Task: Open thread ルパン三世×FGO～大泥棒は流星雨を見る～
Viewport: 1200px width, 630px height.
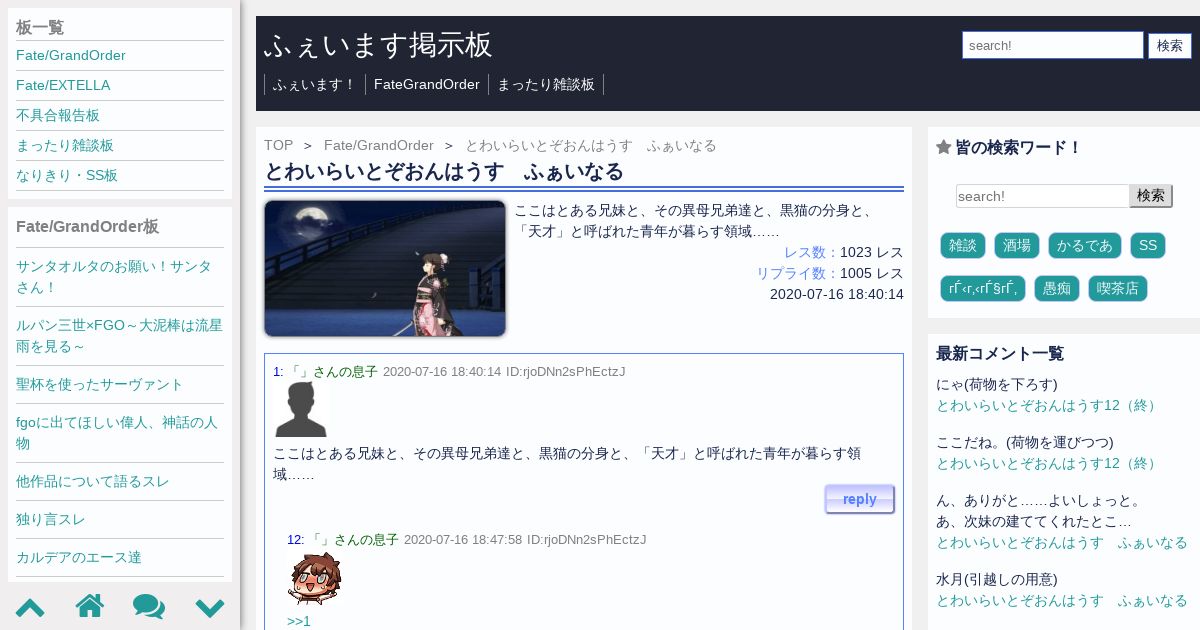Action: pyautogui.click(x=120, y=335)
